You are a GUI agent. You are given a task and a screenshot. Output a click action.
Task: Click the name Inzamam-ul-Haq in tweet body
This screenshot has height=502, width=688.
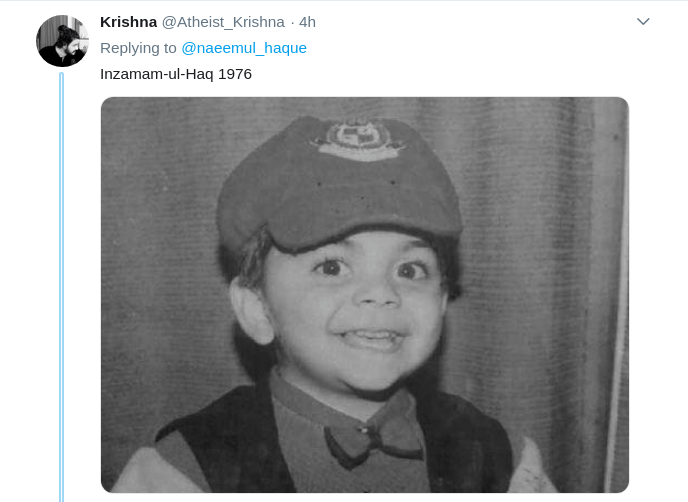point(157,74)
